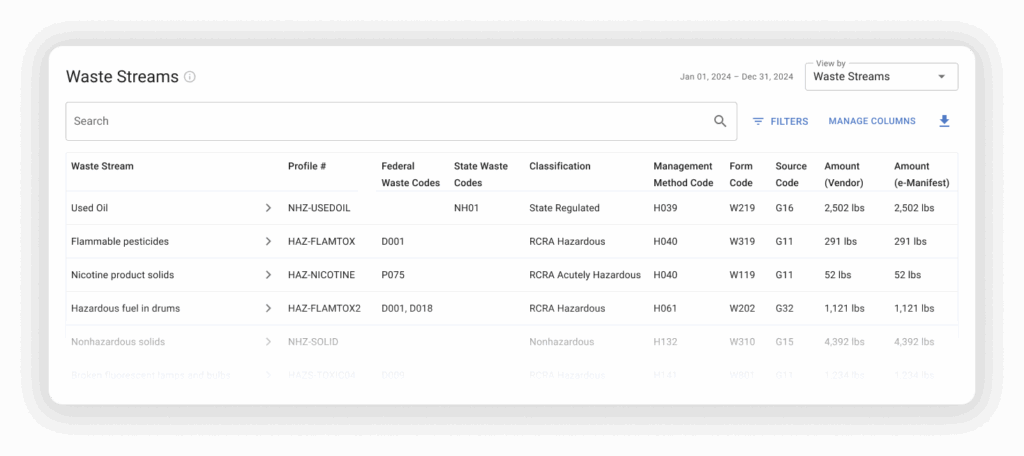Click the Federal Waste Codes header
This screenshot has height=456, width=1024.
410,174
